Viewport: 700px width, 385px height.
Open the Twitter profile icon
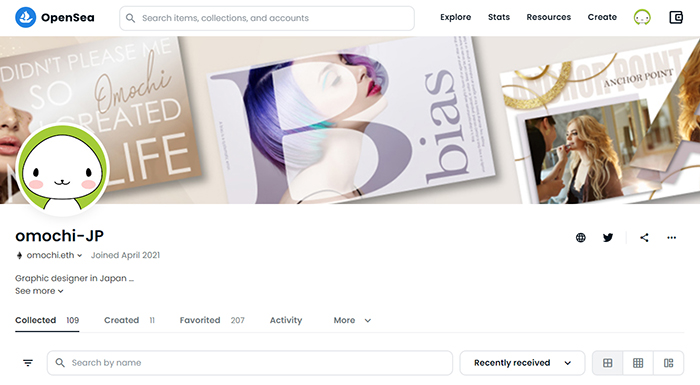point(608,238)
